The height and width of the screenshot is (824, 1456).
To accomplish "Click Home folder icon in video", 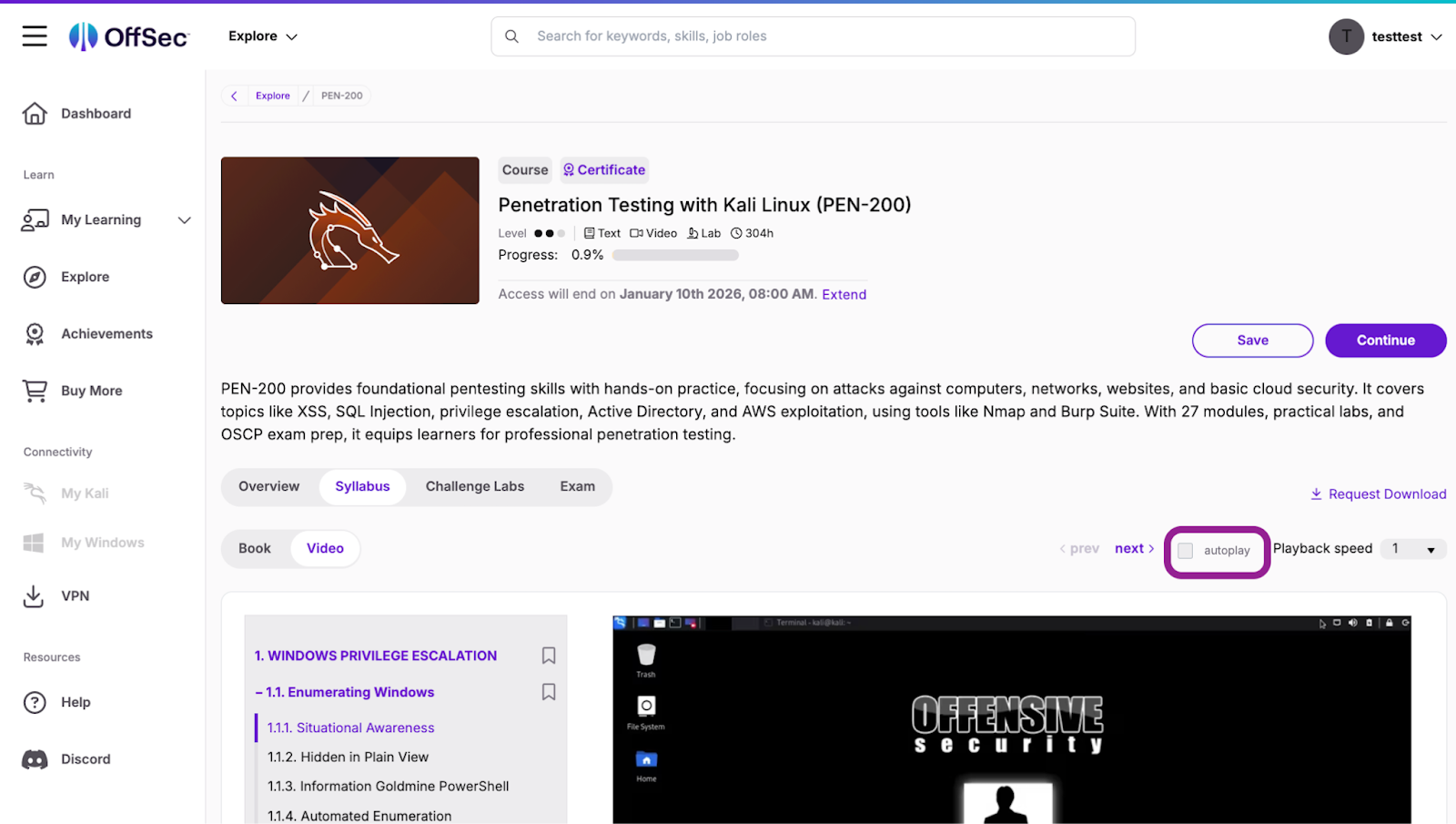I will click(646, 759).
